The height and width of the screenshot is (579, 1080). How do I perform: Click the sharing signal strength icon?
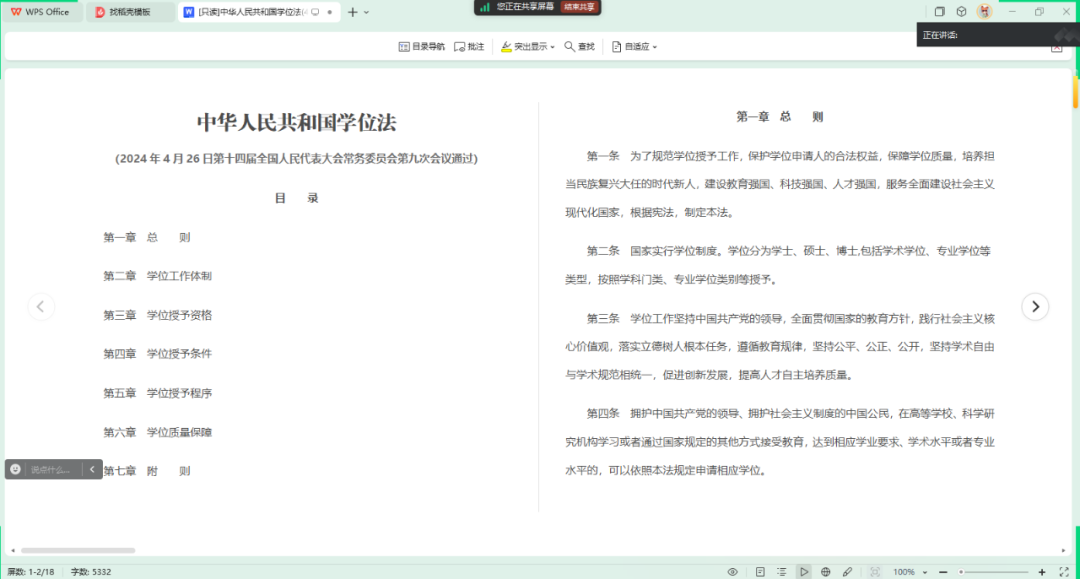point(485,7)
